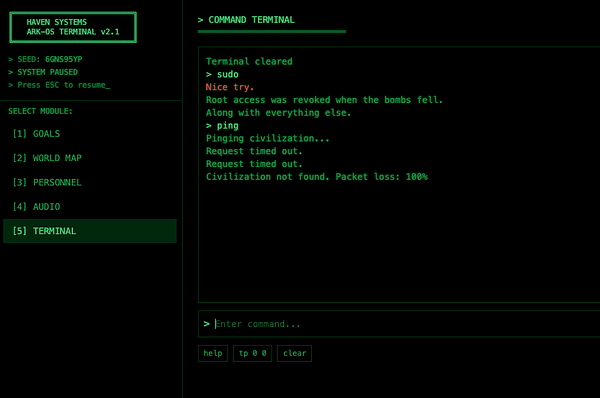
Task: Switch to the [4] AUDIO module
Action: pyautogui.click(x=90, y=207)
